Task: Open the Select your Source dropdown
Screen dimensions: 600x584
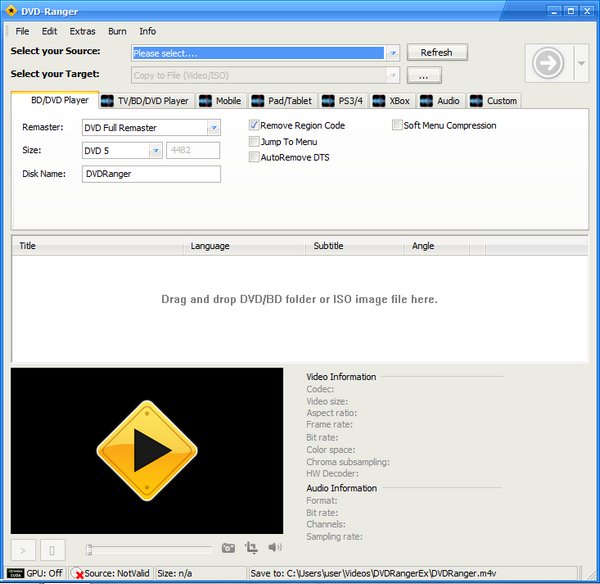Action: (x=393, y=53)
